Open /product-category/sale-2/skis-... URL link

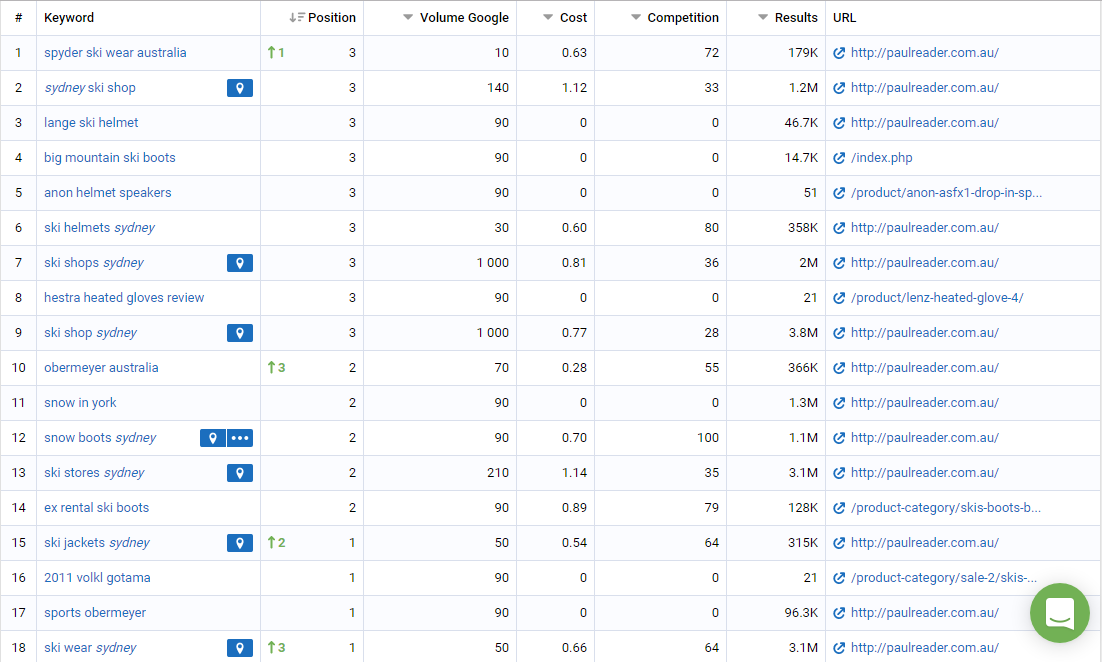(x=944, y=578)
